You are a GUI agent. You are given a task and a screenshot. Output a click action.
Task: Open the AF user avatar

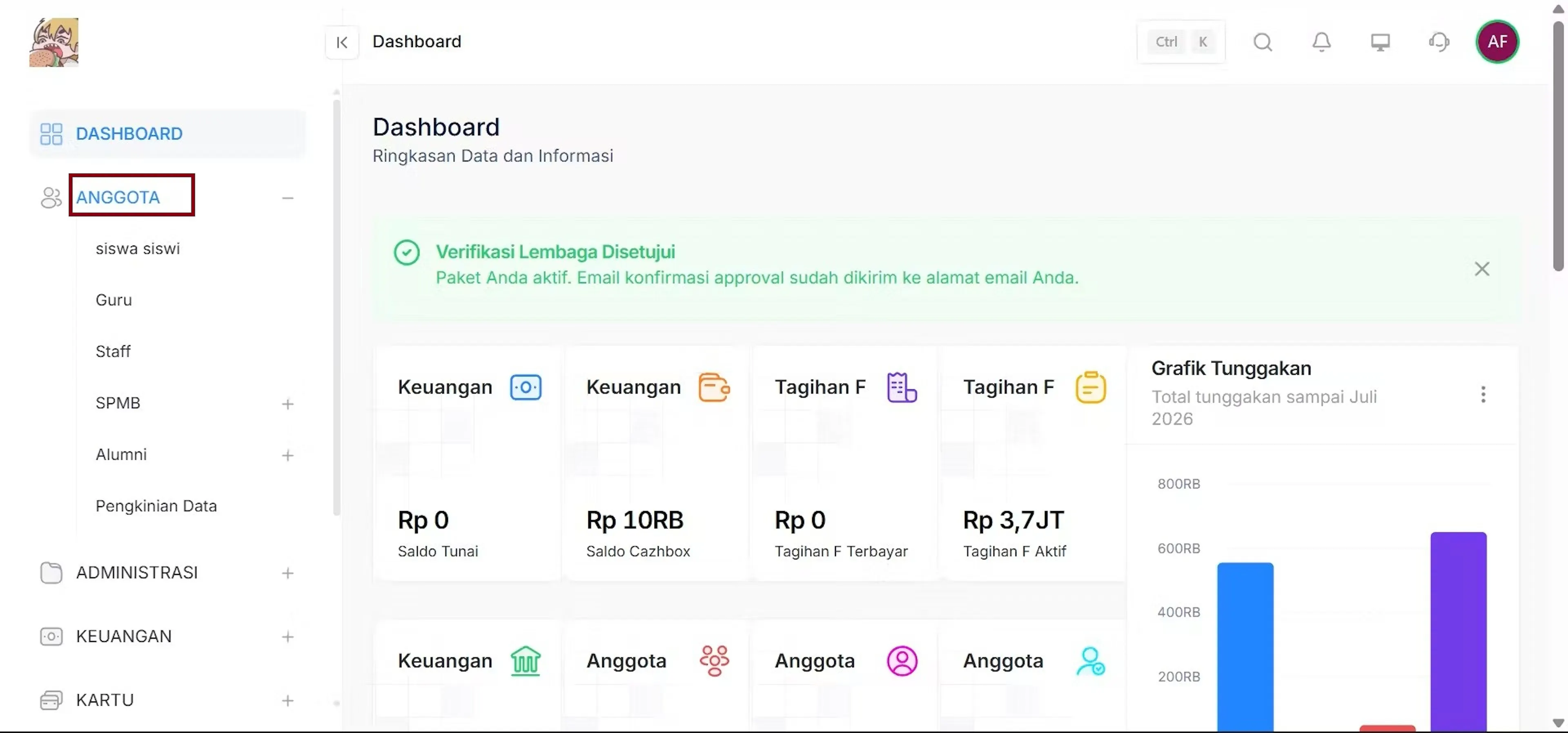1497,41
